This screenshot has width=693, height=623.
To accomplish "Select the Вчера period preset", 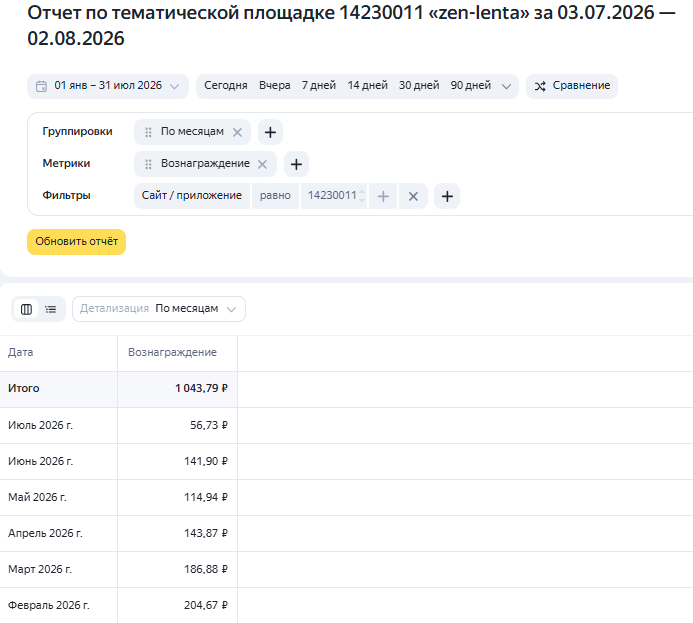I will pyautogui.click(x=274, y=85).
